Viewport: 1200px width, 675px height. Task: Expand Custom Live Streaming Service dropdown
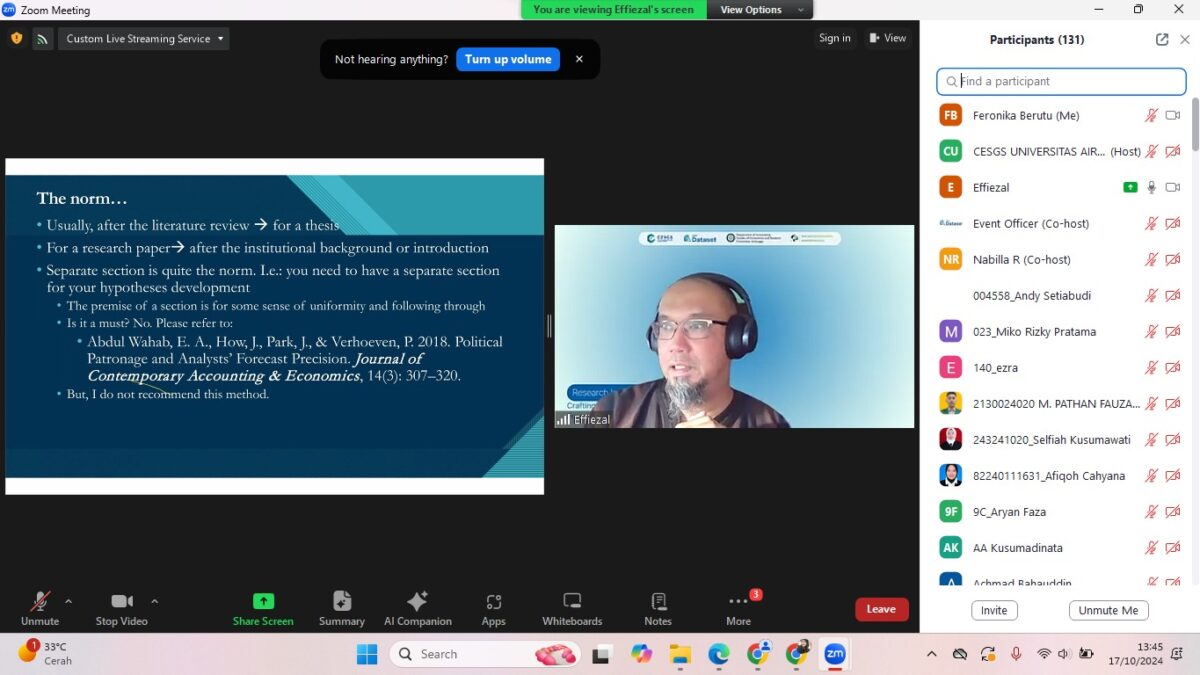click(144, 39)
